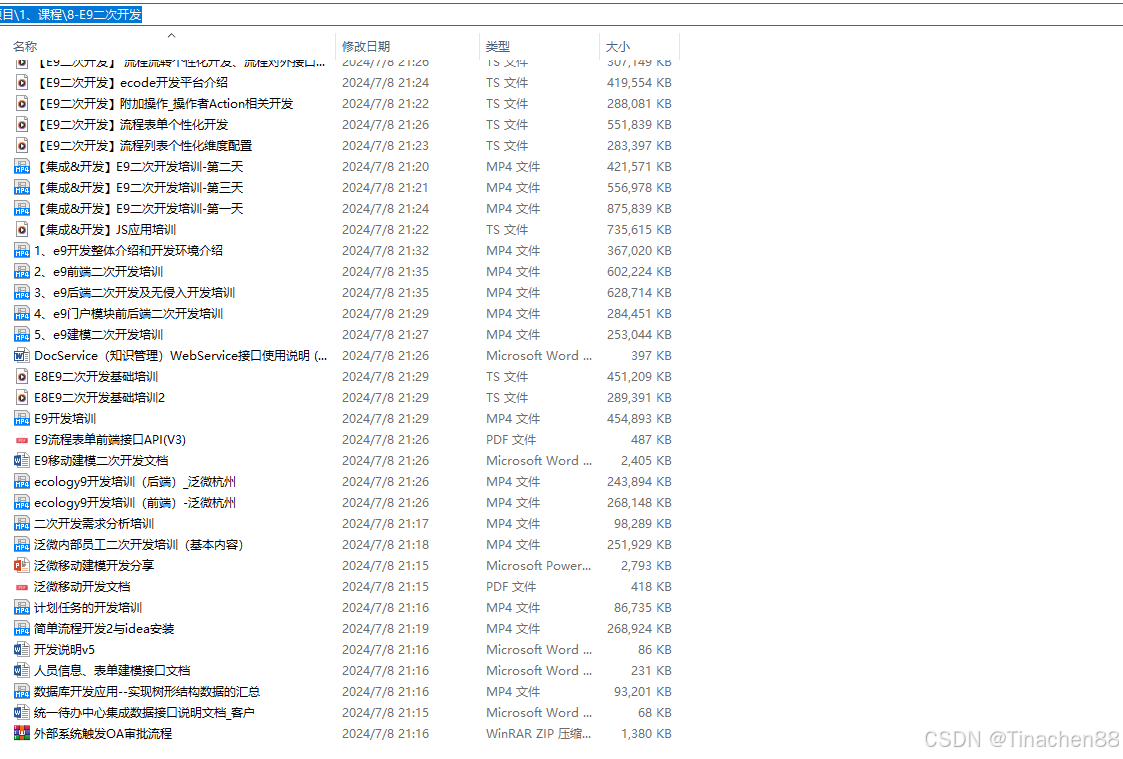Select file 简单流程开发2与idea安装
Image resolution: width=1123 pixels, height=759 pixels.
(x=104, y=629)
